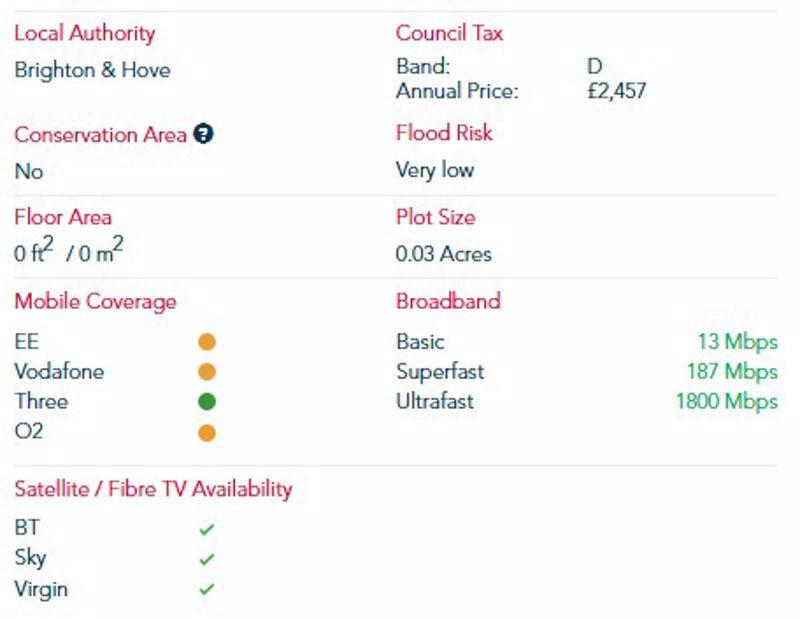Click the BT availability green checkmark

[x=207, y=530]
